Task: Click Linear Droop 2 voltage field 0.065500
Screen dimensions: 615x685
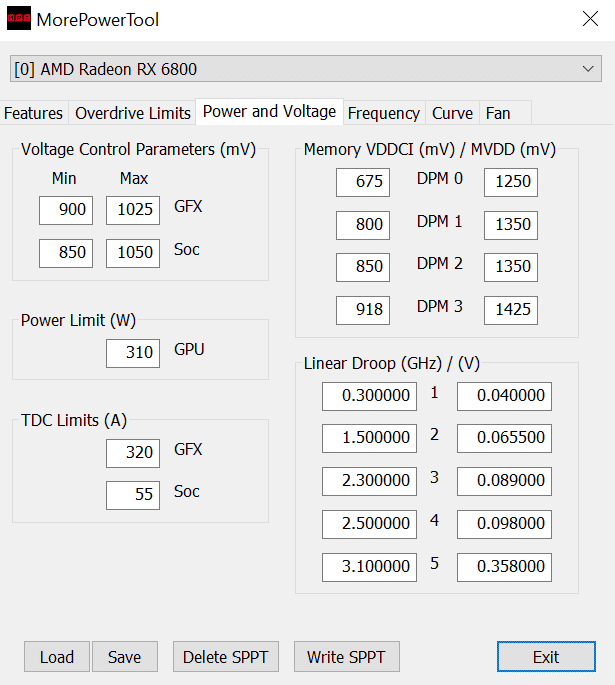Action: [x=504, y=438]
